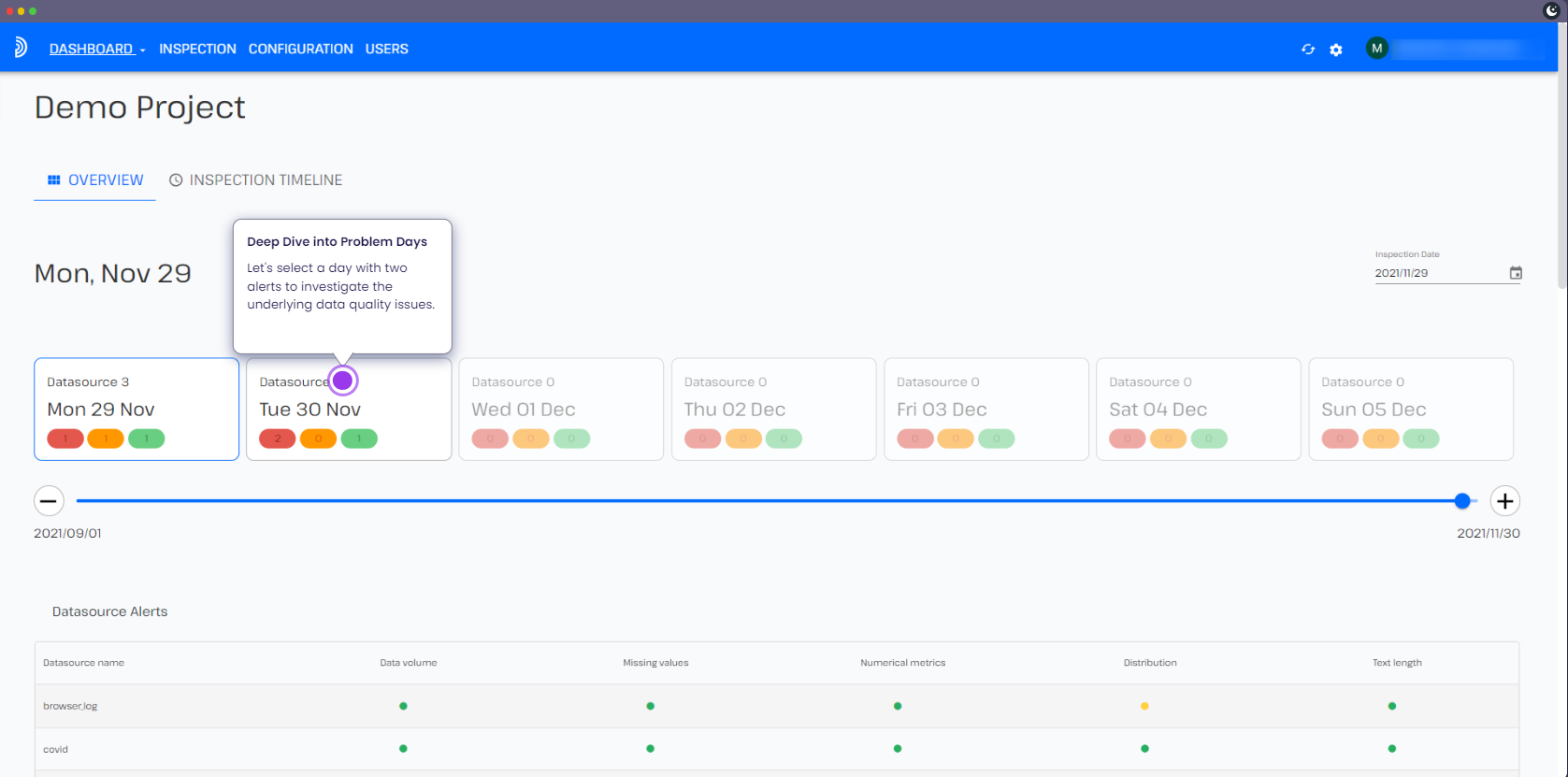Click browser.log yellow Distribution warning dot
This screenshot has height=777, width=1568.
pyautogui.click(x=1144, y=706)
